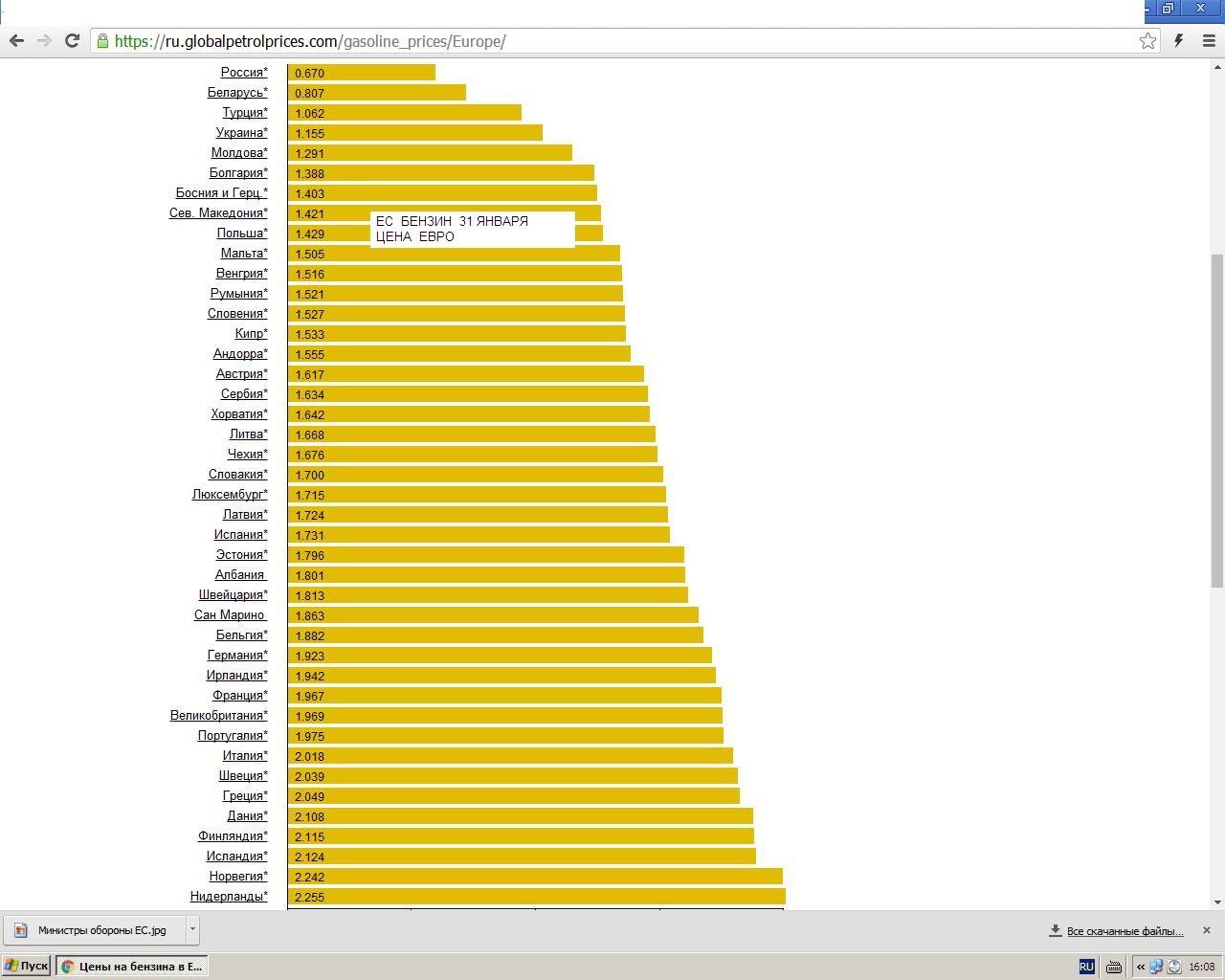The image size is (1225, 980).
Task: Open the Исландия country link
Action: [237, 856]
